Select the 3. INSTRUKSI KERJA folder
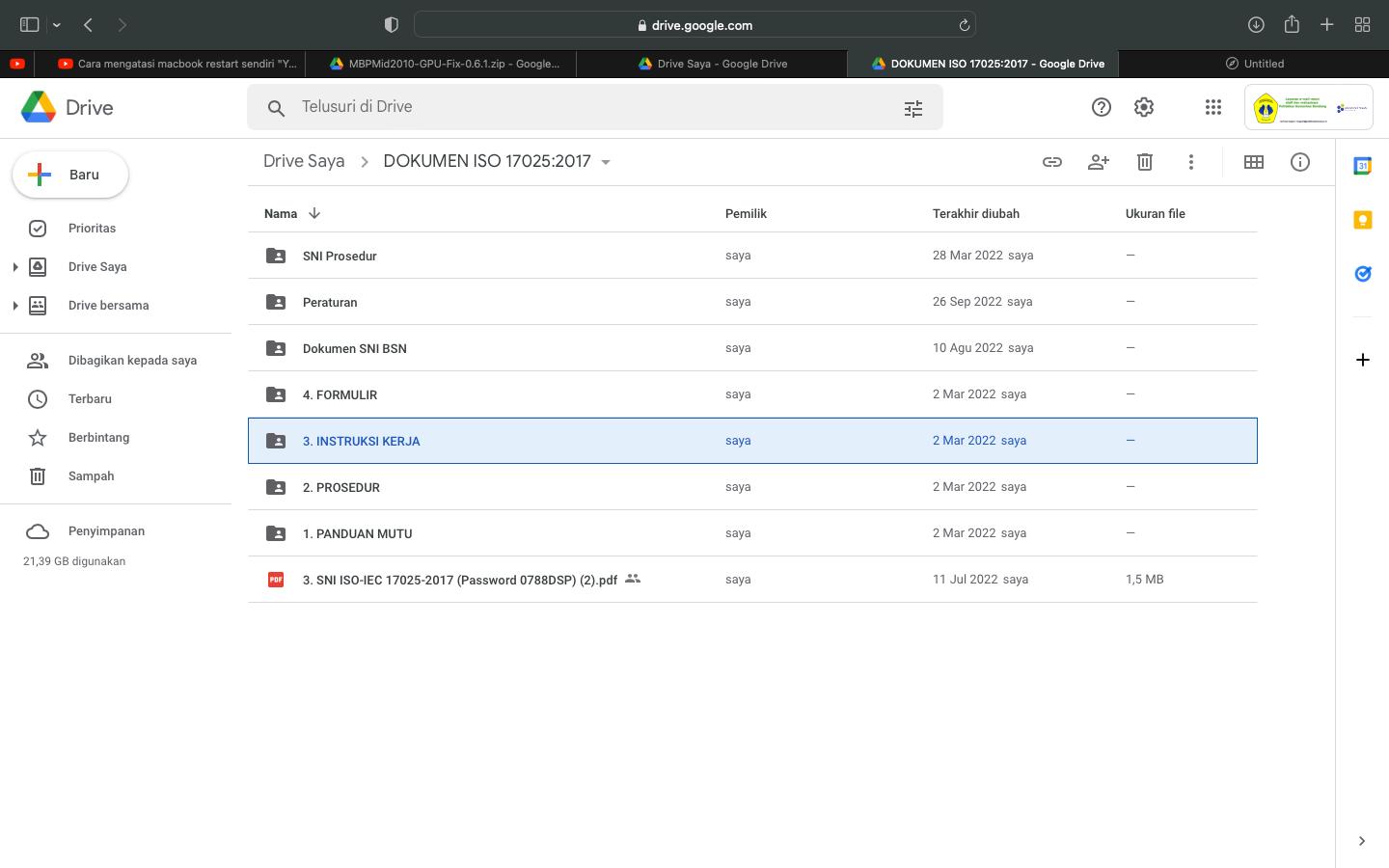The image size is (1389, 868). tap(752, 441)
